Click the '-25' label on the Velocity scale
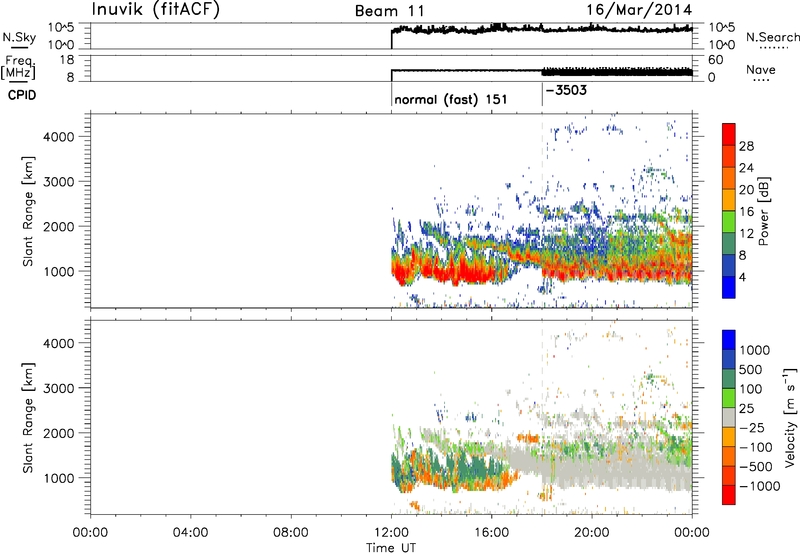Image resolution: width=800 pixels, height=554 pixels. tap(750, 427)
